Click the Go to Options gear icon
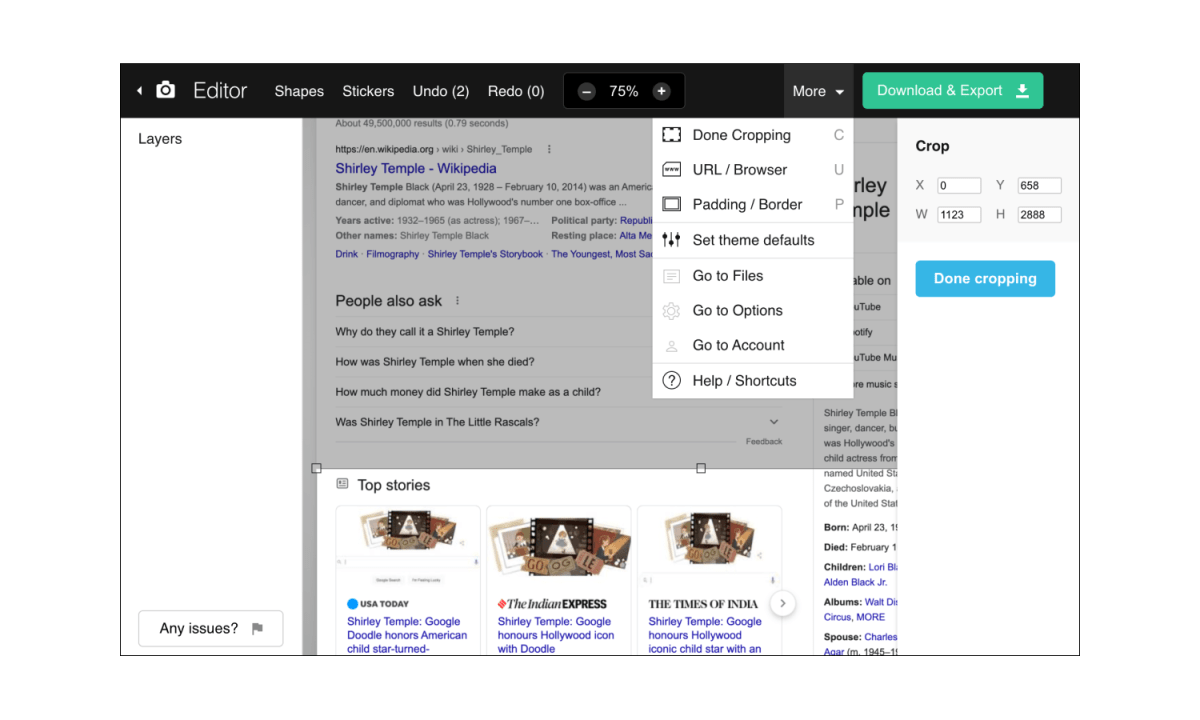 tap(672, 311)
